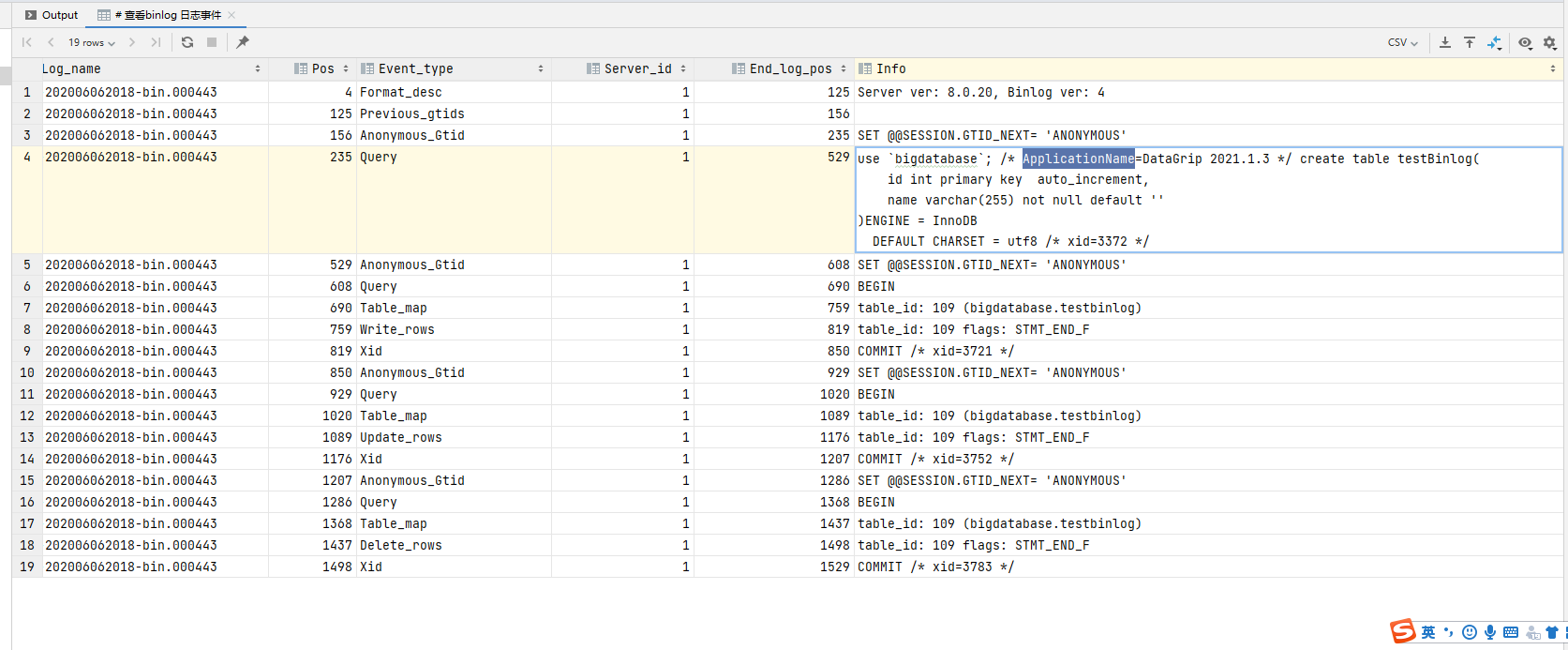Screen dimensions: 1568x650
Task: Open the Sogou soft keyboard icon
Action: [x=1511, y=632]
